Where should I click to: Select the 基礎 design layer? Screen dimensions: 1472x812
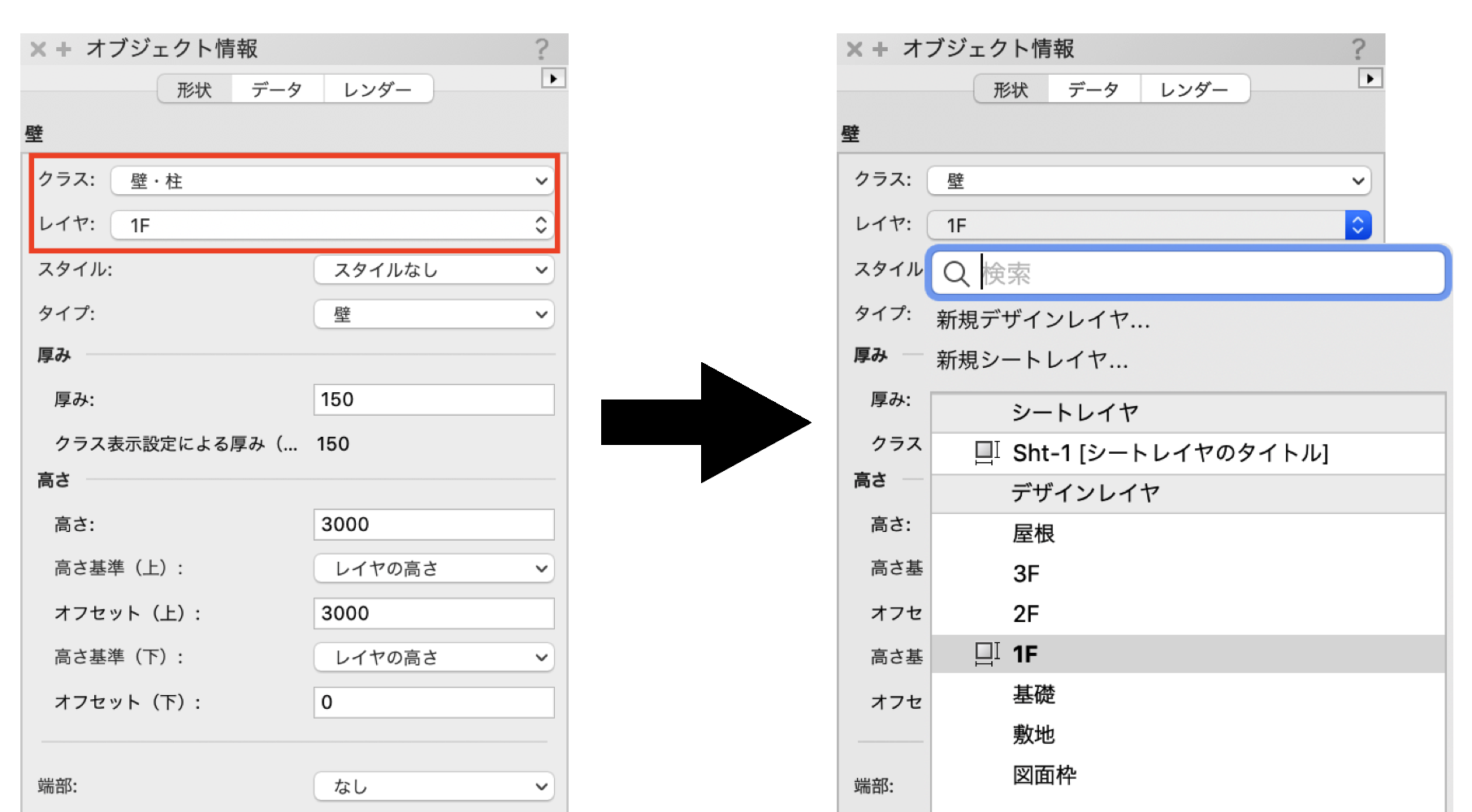click(x=1188, y=694)
